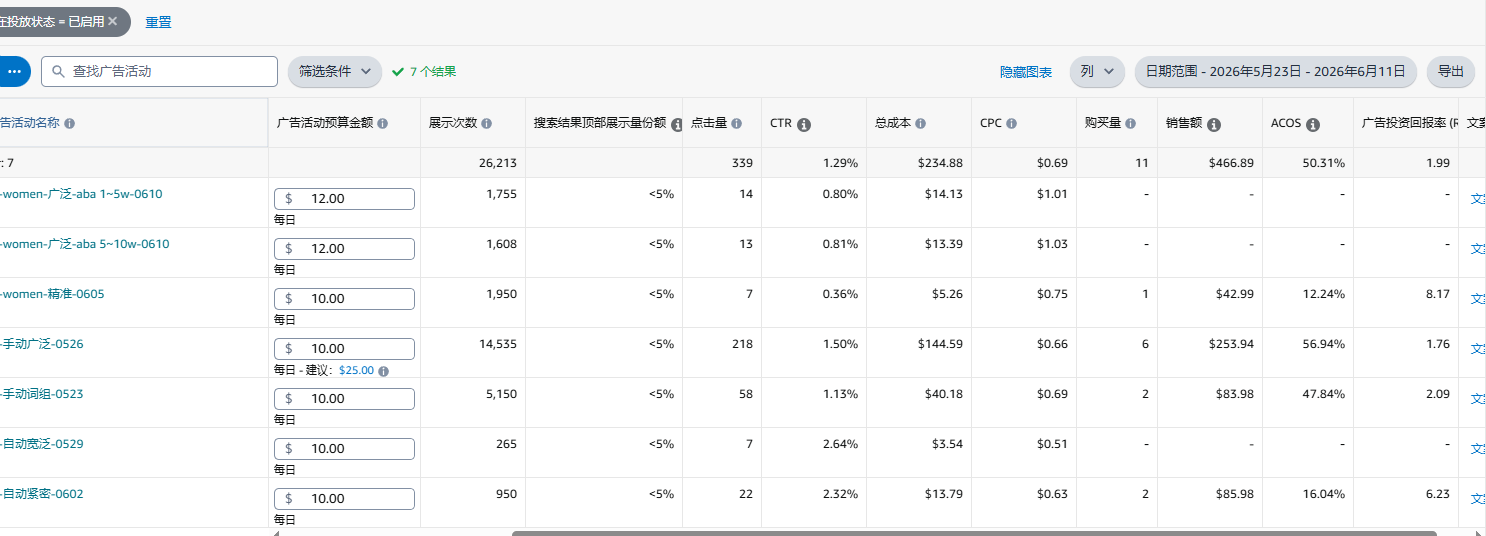Open campaign women-精准-0605
This screenshot has height=536, width=1486.
click(52, 294)
